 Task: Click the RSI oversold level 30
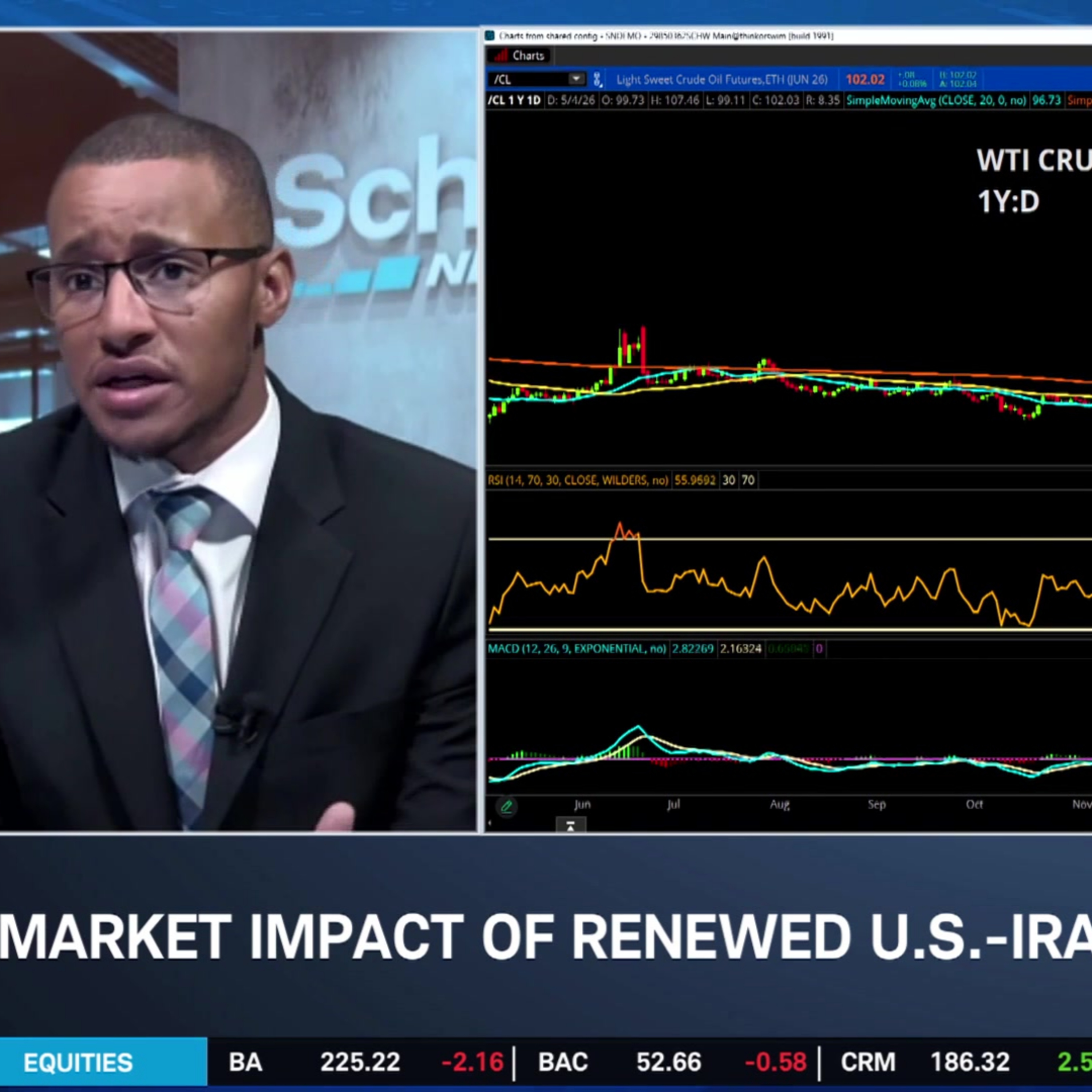click(729, 480)
